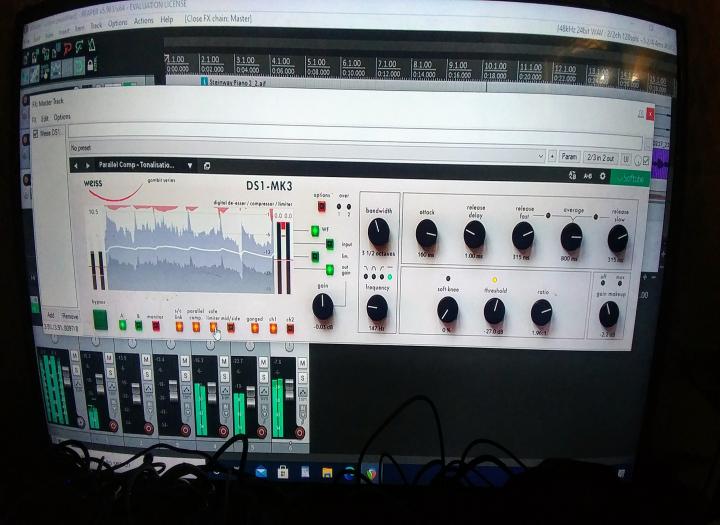This screenshot has height=525, width=720.
Task: Toggle the parallel comp button
Action: (x=196, y=327)
